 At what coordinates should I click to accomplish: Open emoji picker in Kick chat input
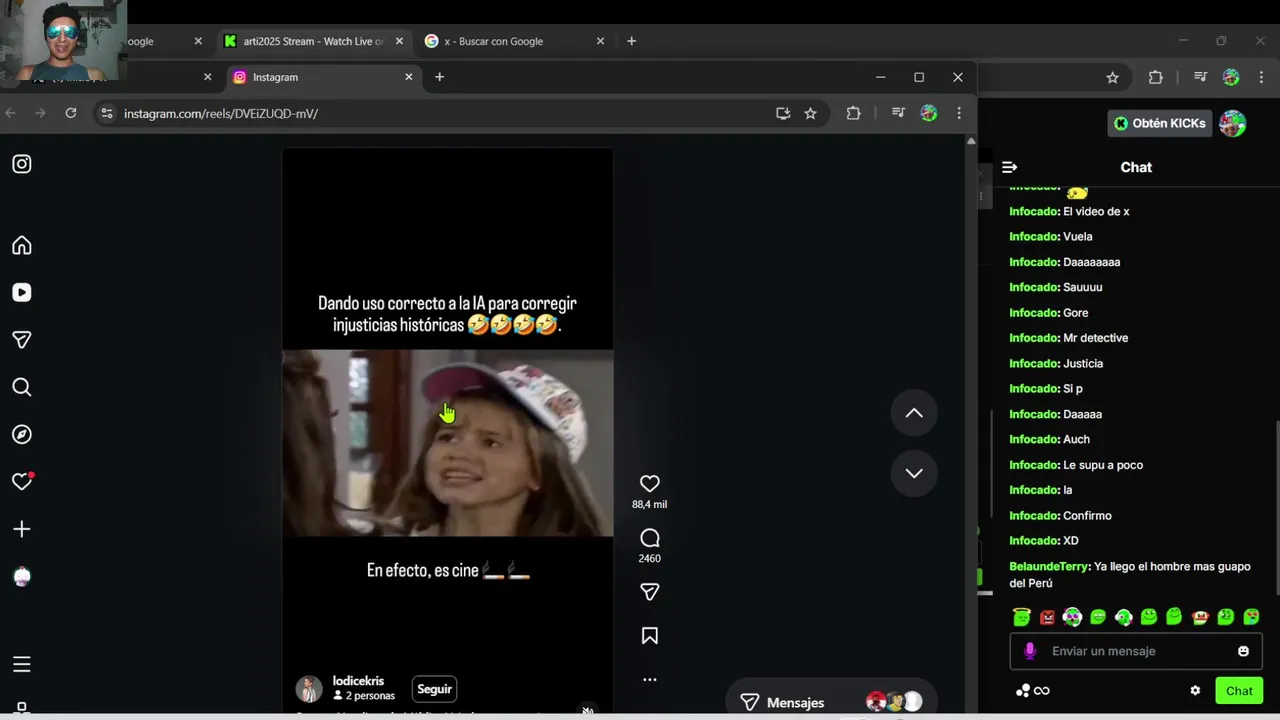point(1243,651)
